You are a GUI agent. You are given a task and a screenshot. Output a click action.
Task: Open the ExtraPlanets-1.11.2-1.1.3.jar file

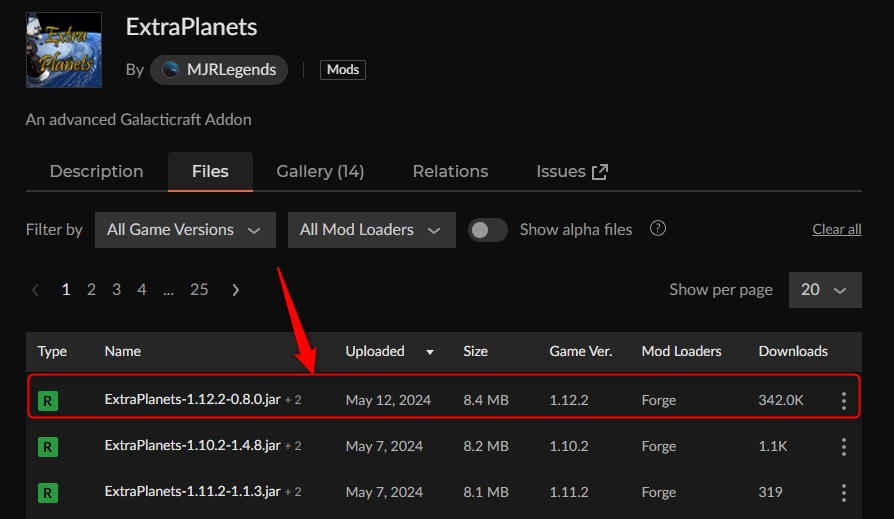point(193,491)
